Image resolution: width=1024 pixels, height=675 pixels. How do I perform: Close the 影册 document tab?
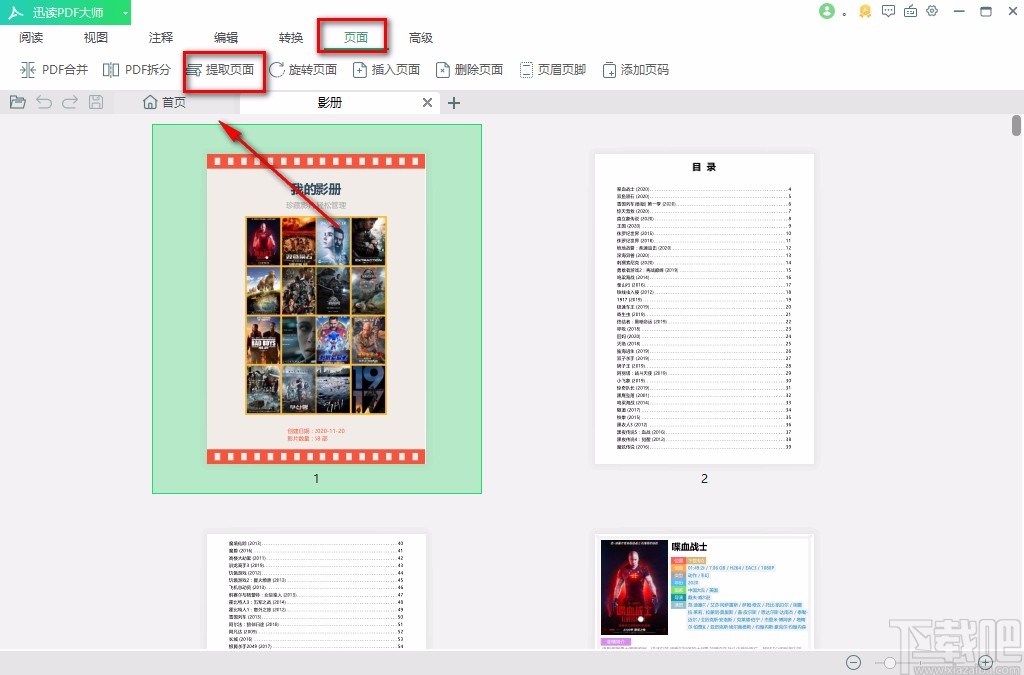click(x=427, y=102)
